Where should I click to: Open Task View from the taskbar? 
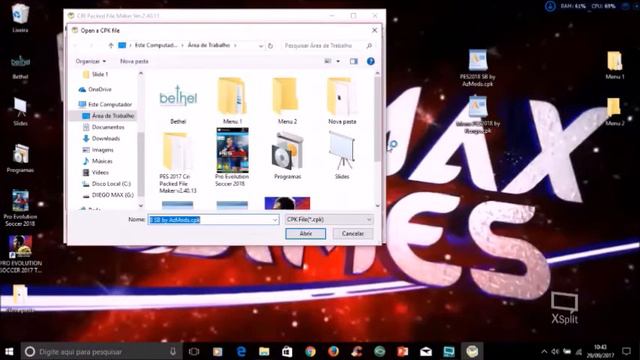coord(194,351)
